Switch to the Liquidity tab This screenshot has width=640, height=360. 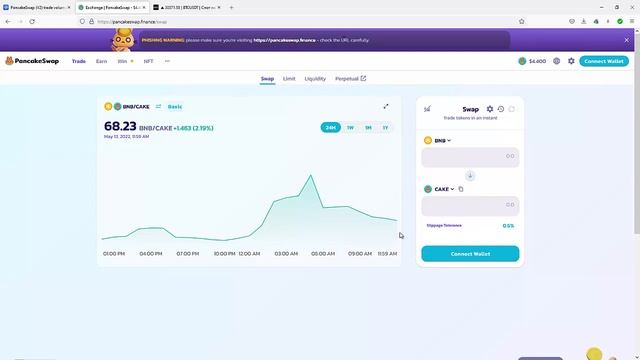coord(315,79)
